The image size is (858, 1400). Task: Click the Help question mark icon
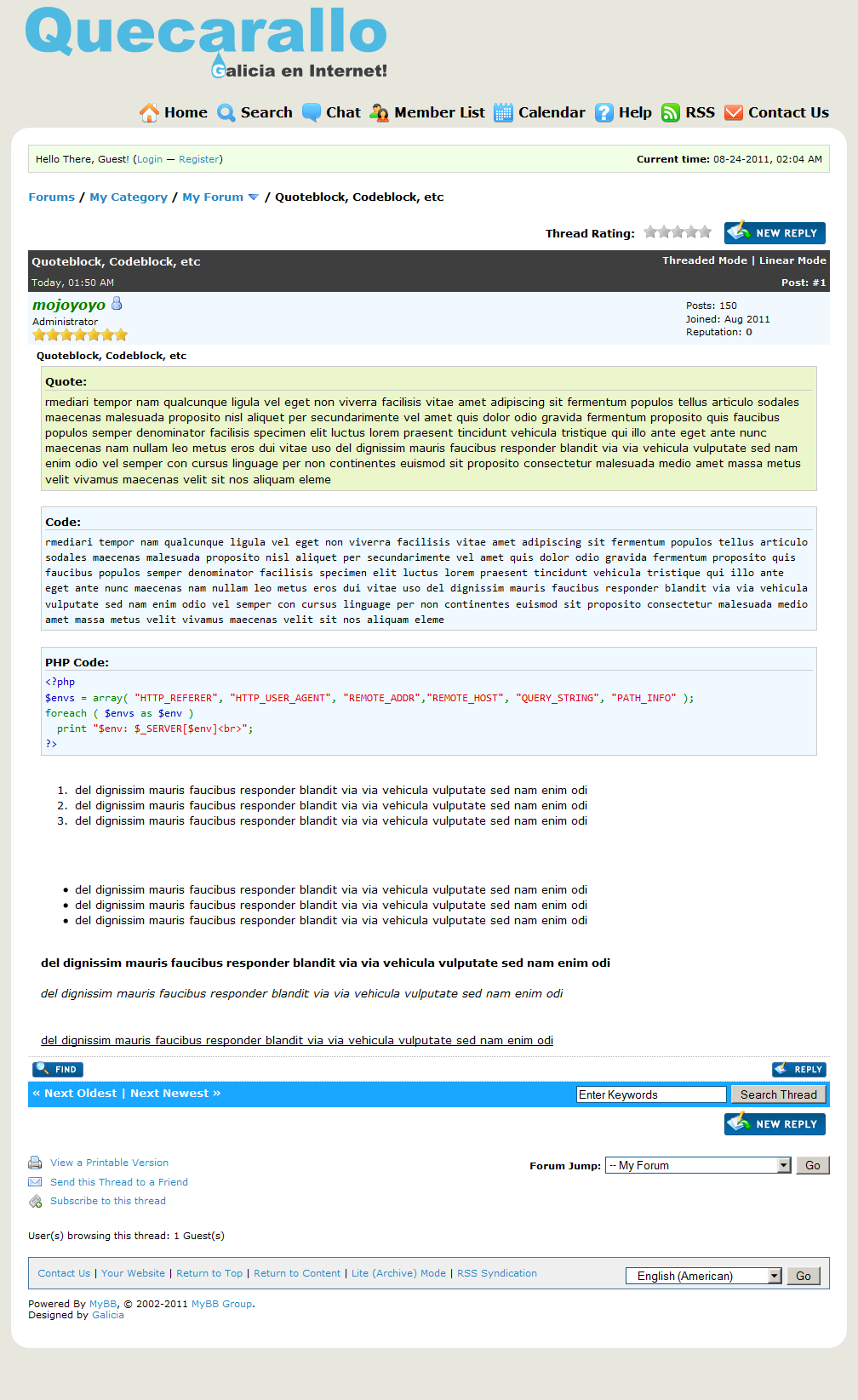click(603, 112)
